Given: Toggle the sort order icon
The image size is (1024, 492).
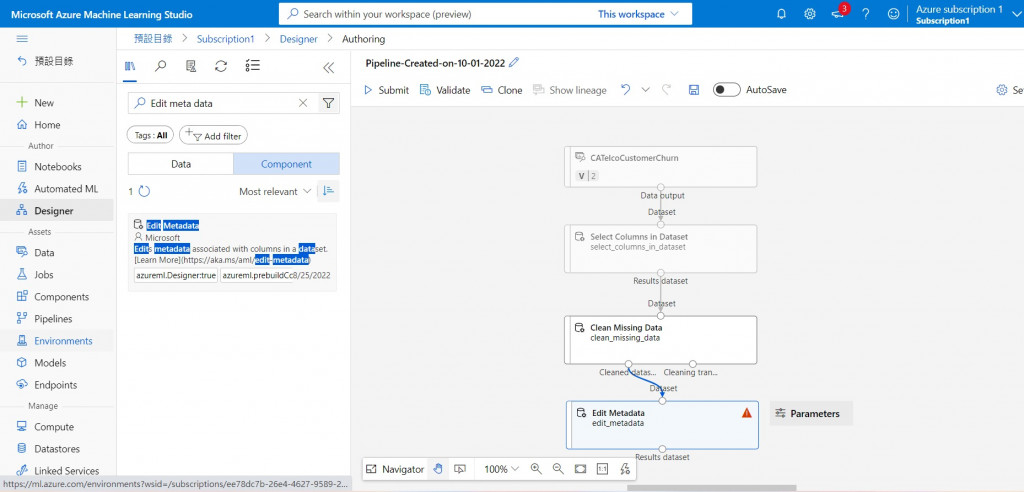Looking at the screenshot, I should click(x=328, y=191).
